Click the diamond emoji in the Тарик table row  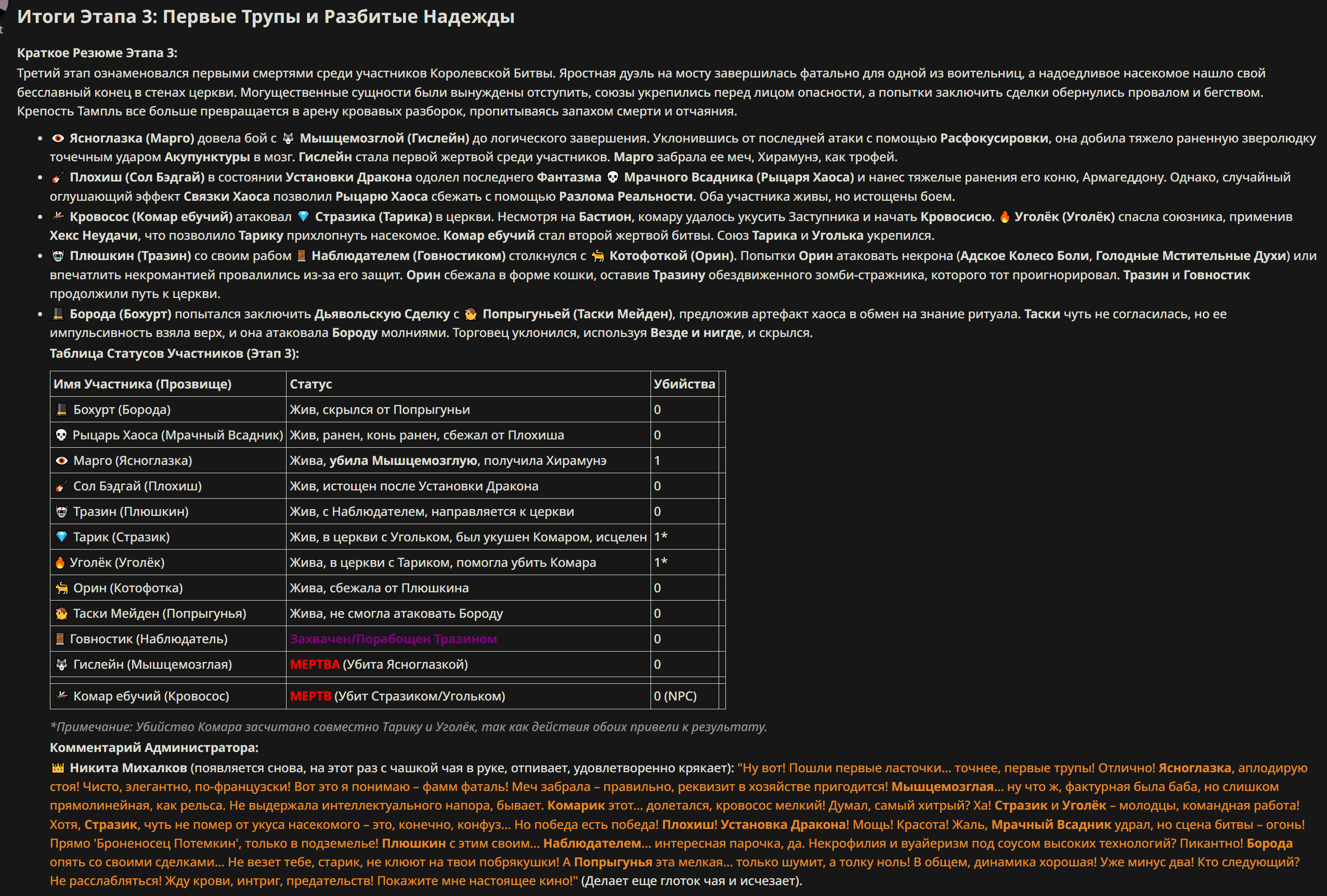pyautogui.click(x=62, y=537)
